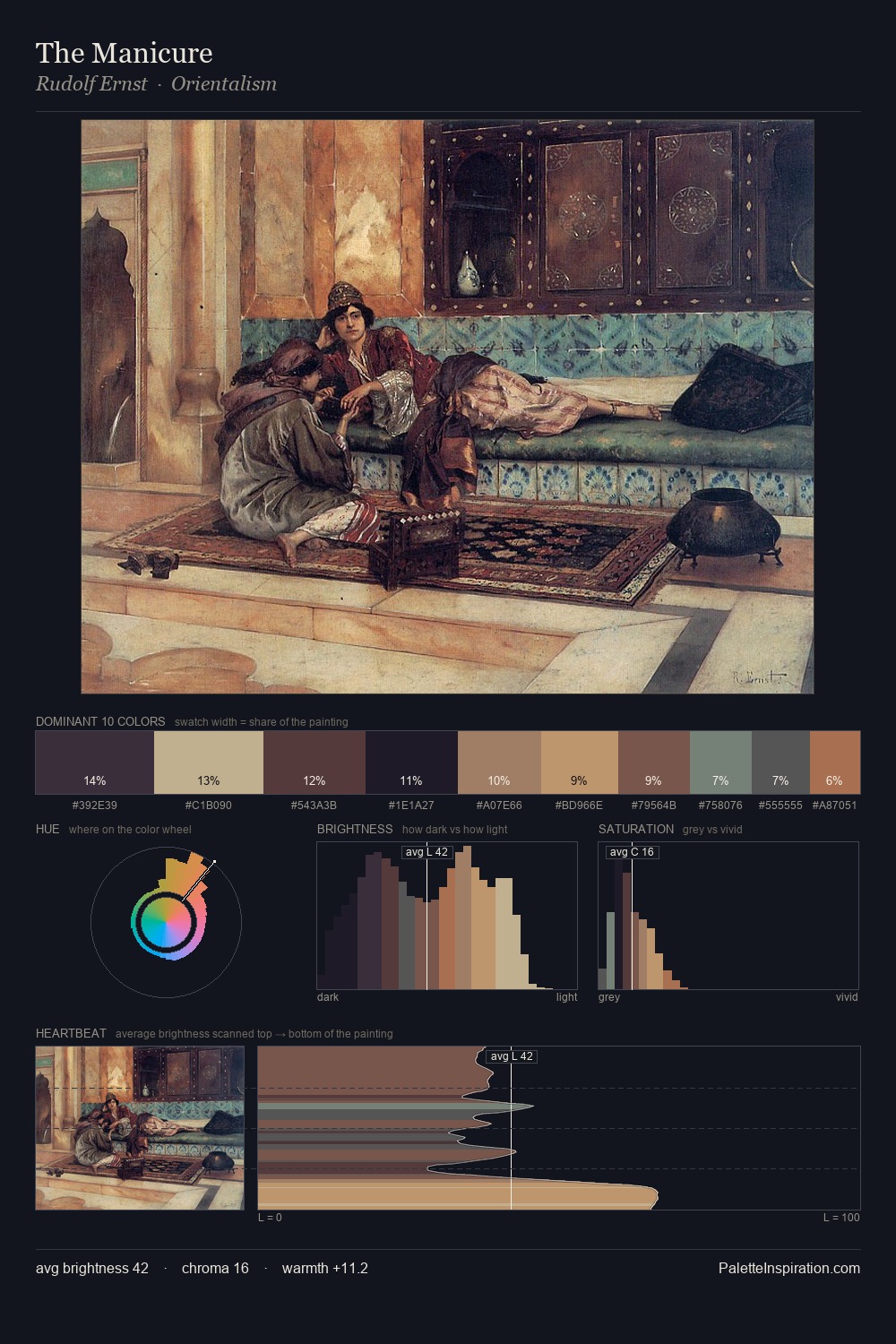Click the hex code #758076 label
The image size is (896, 1344).
click(x=720, y=806)
